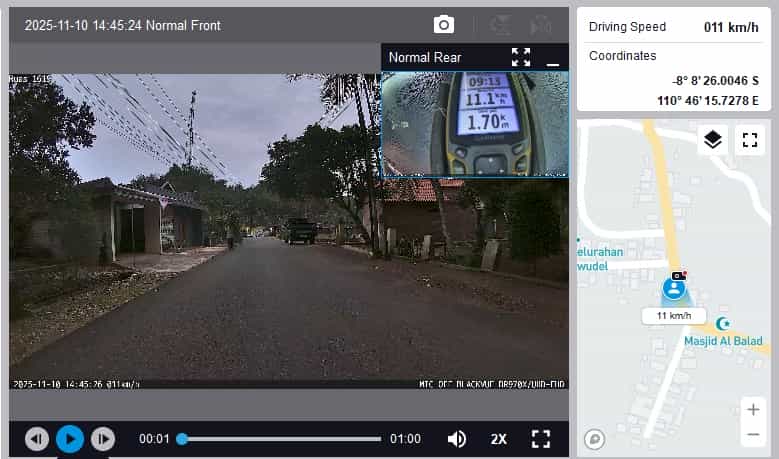Step forward to the next frame
The image size is (779, 459).
point(103,438)
